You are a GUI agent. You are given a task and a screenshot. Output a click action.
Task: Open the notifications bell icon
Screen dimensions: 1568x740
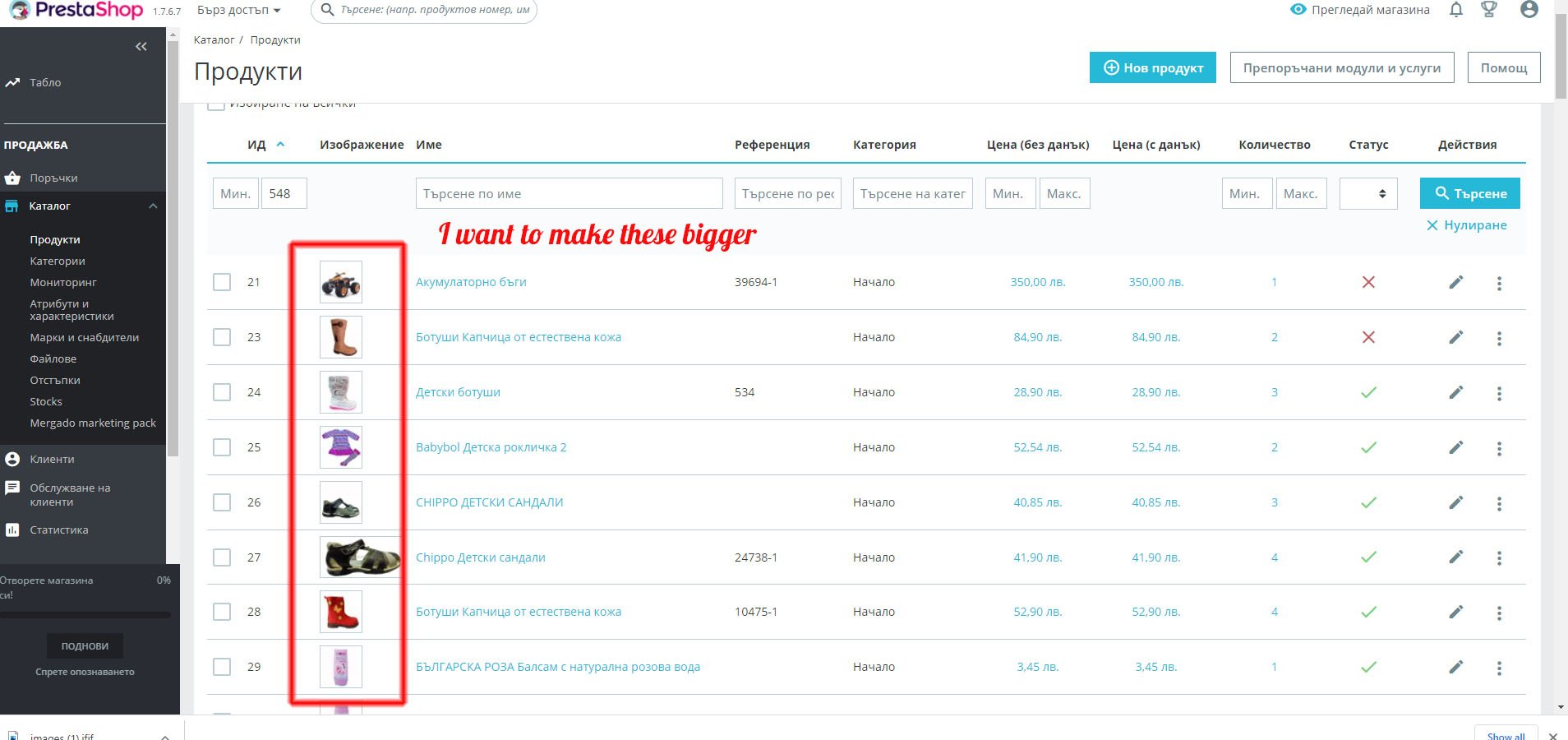tap(1456, 10)
